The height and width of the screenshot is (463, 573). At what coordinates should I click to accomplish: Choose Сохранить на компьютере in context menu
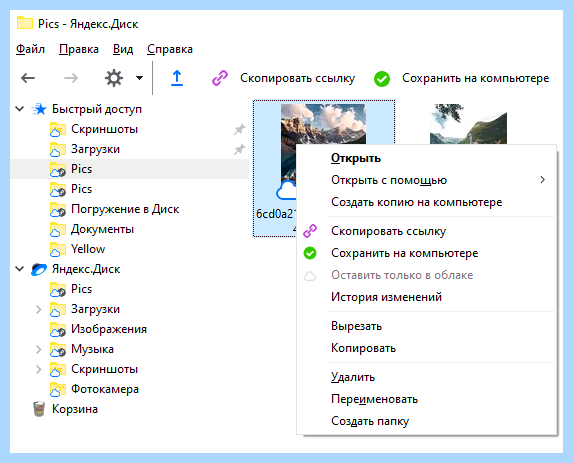[x=405, y=253]
